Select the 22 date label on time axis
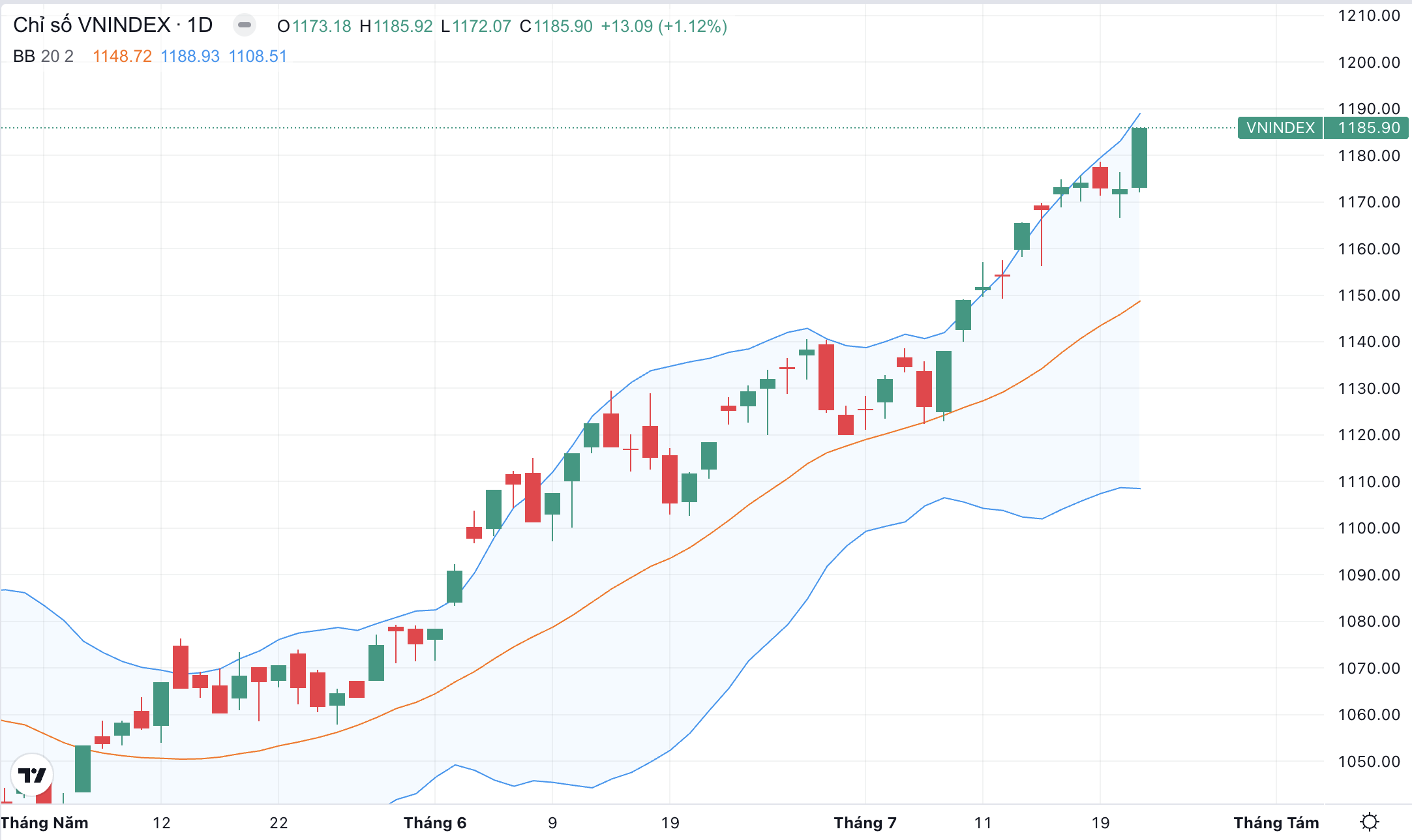This screenshot has width=1412, height=840. pyautogui.click(x=278, y=822)
